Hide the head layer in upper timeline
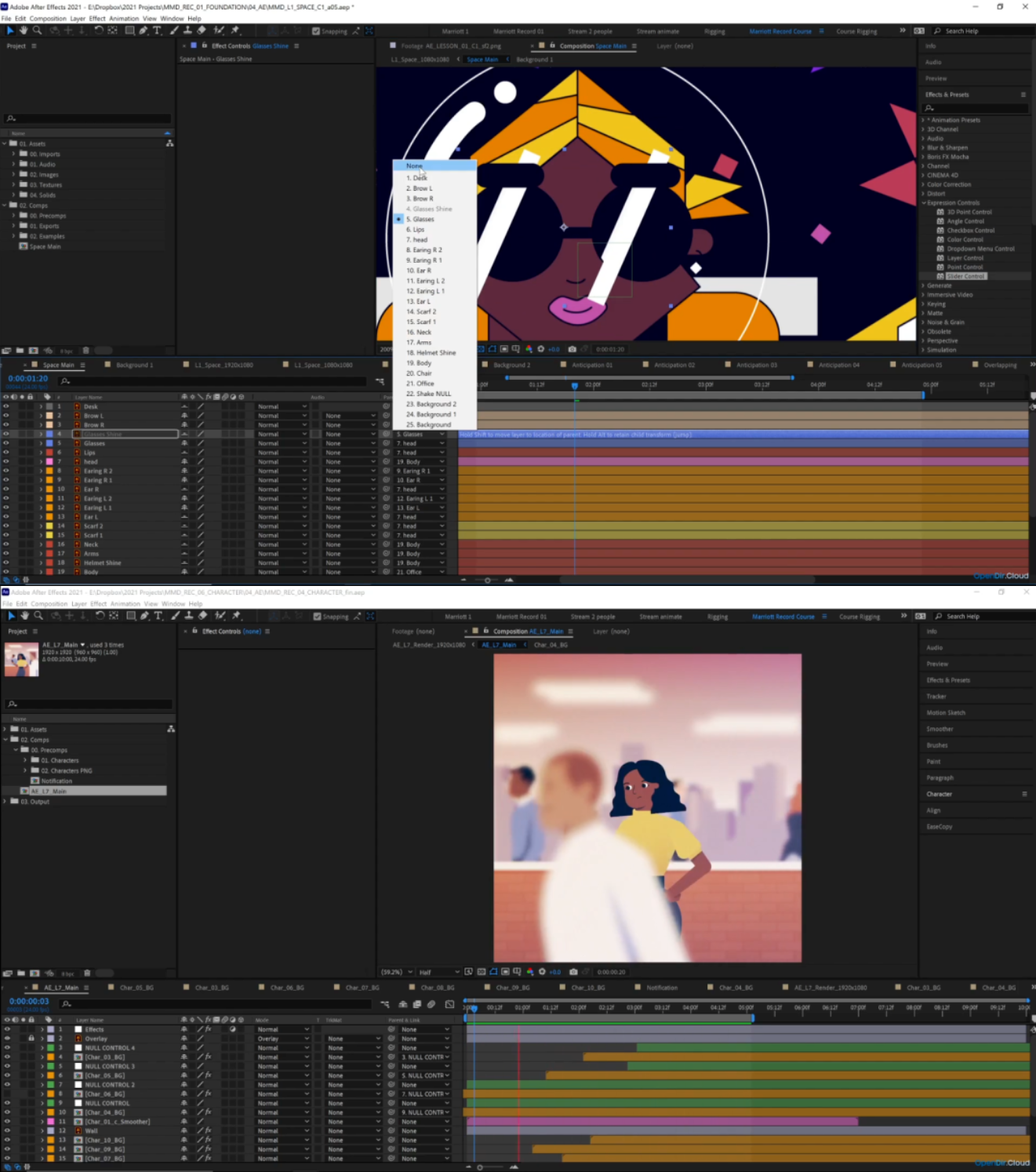The image size is (1036, 1172). tap(5, 461)
